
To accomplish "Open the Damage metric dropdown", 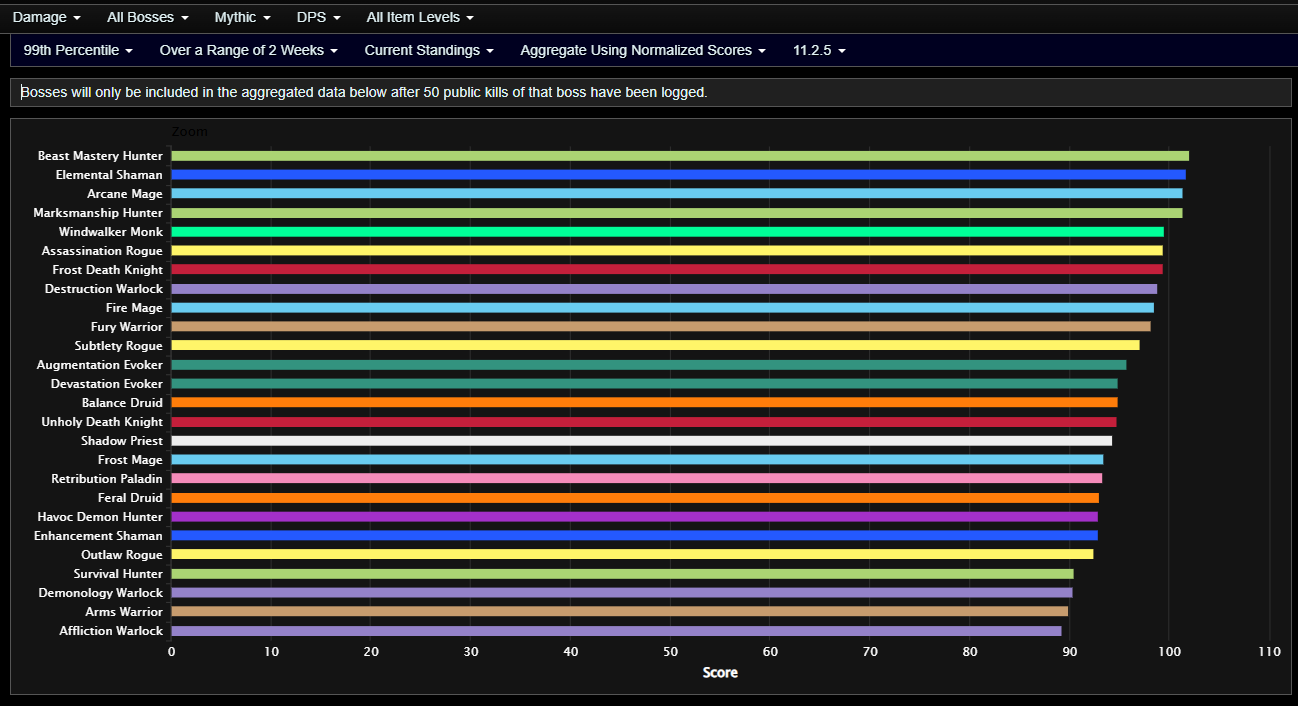I will pos(47,17).
